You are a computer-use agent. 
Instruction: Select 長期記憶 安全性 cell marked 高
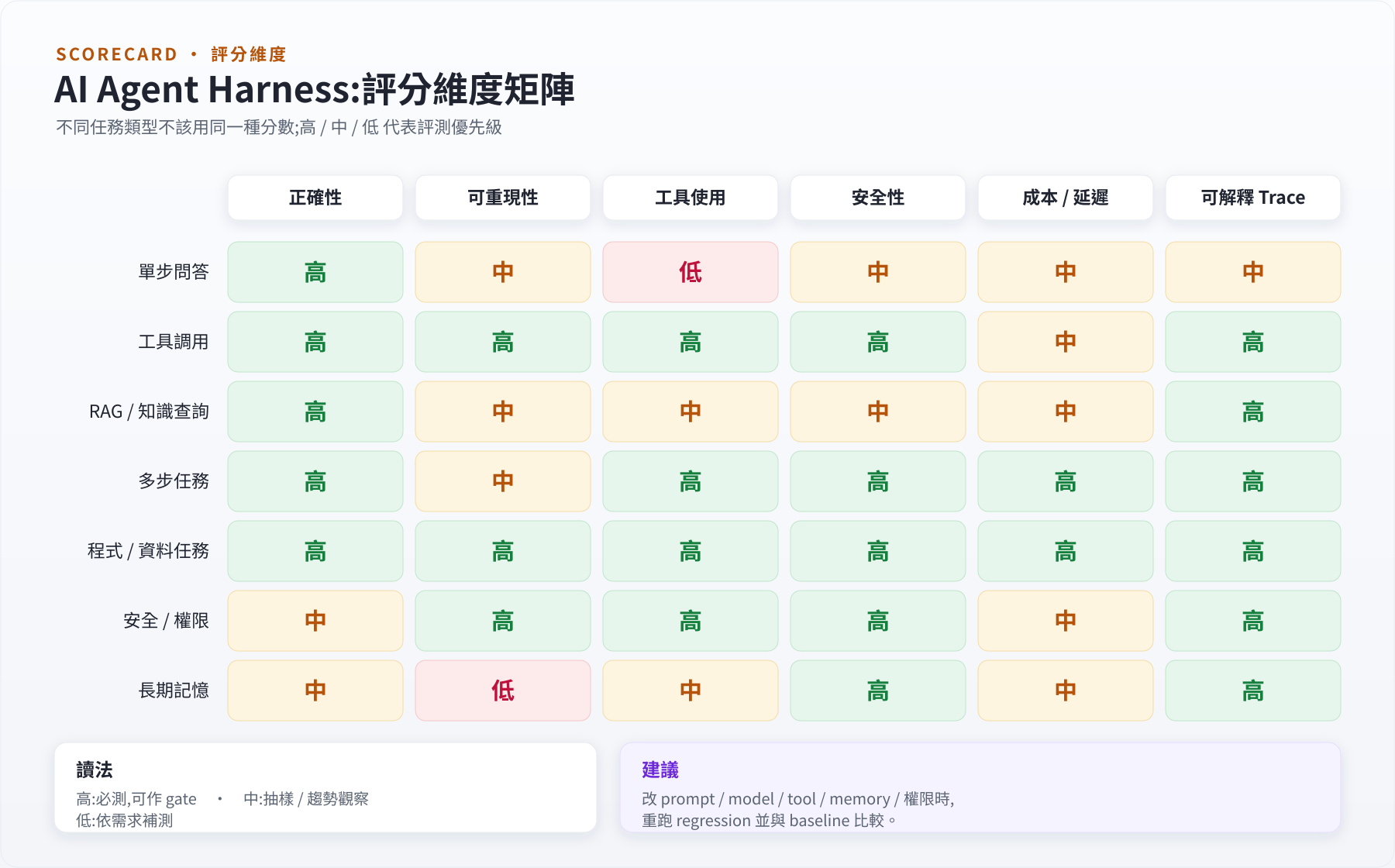coord(878,691)
